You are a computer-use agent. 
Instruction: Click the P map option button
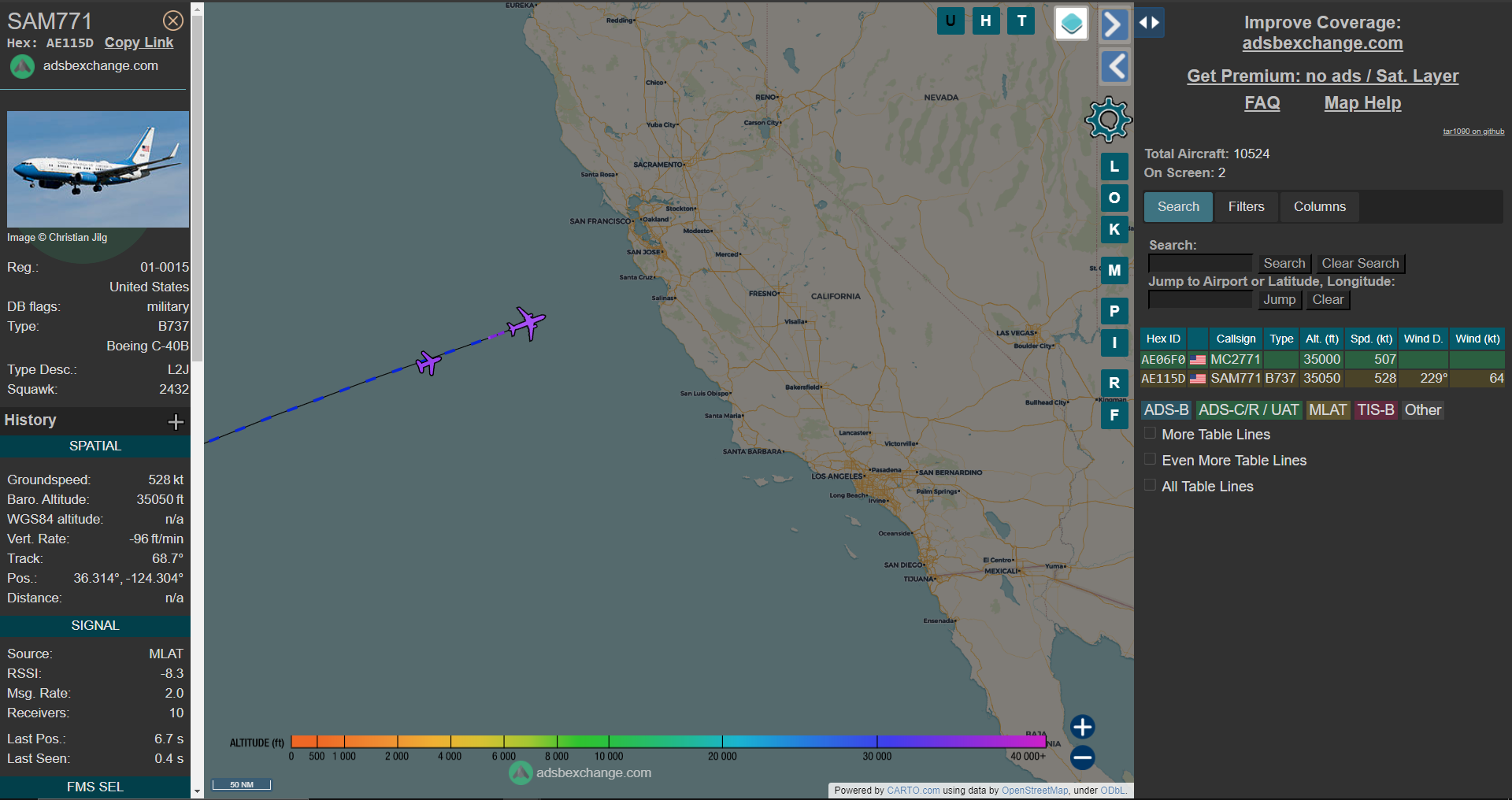[x=1114, y=311]
